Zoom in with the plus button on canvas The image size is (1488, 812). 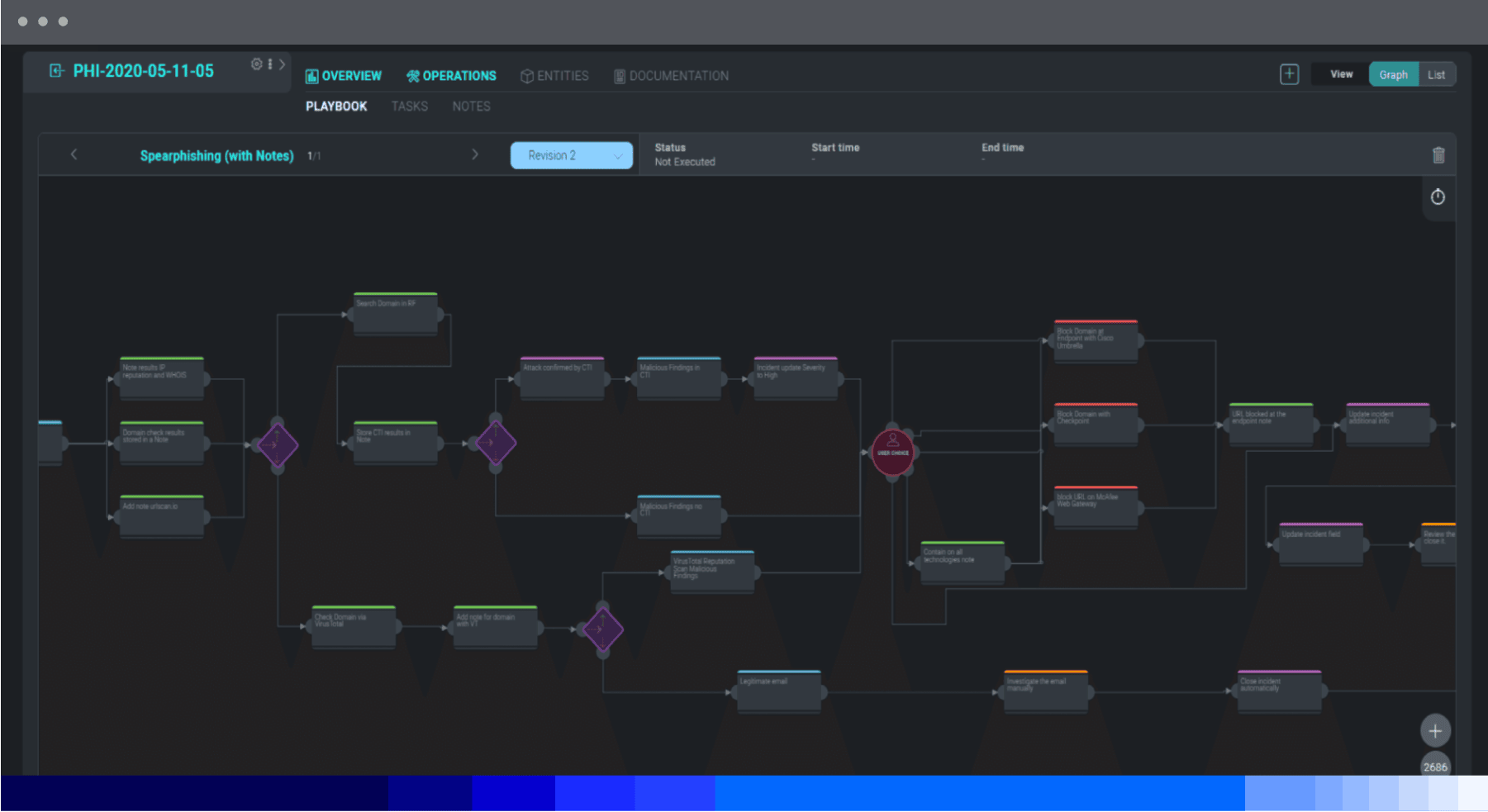pyautogui.click(x=1434, y=731)
